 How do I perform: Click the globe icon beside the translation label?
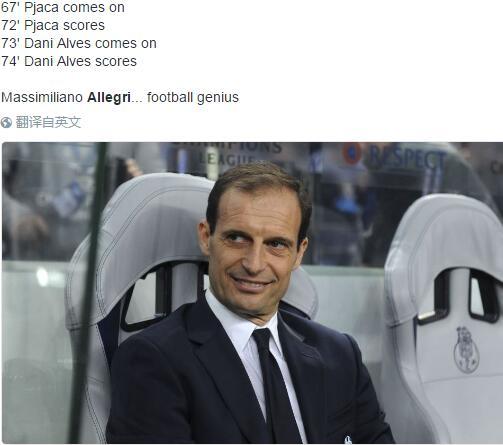tap(6, 122)
